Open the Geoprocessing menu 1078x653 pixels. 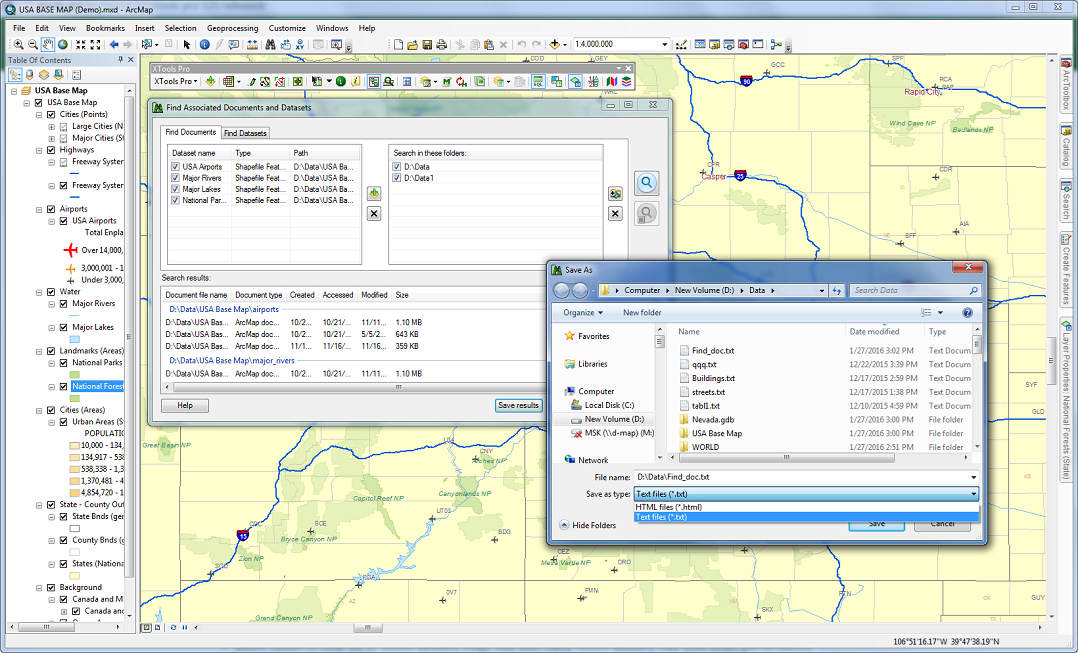(x=232, y=28)
